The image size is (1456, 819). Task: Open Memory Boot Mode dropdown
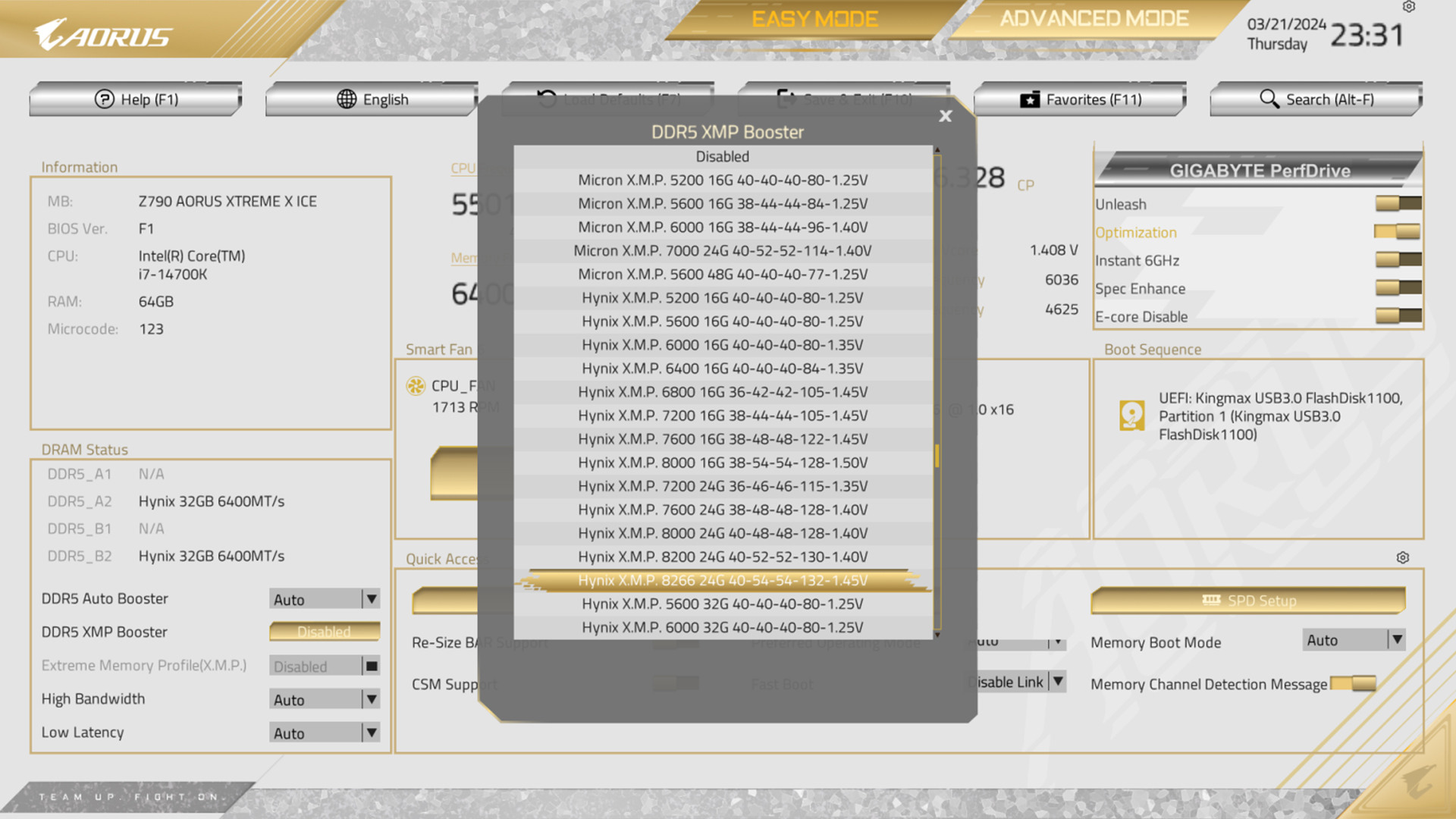(1354, 640)
